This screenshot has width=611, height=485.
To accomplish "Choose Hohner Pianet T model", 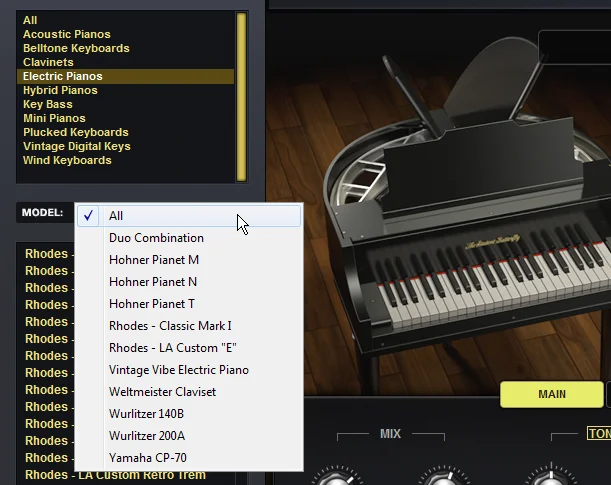I will [x=189, y=304].
